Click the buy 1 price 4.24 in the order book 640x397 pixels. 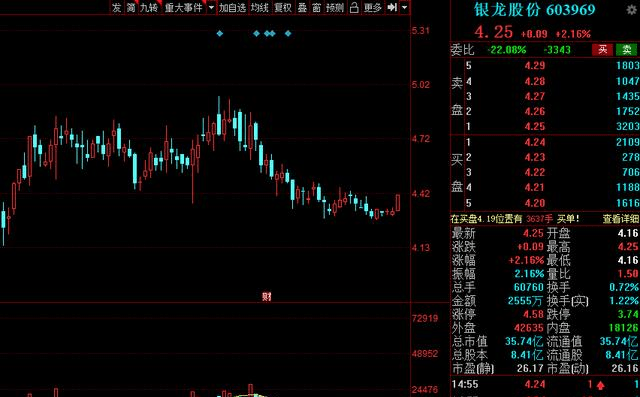click(x=535, y=142)
